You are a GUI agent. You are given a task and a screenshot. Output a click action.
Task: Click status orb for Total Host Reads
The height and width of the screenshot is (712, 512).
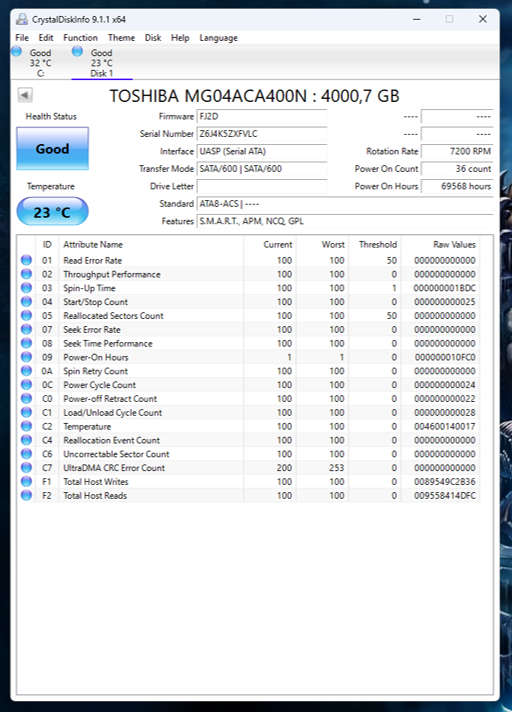26,495
